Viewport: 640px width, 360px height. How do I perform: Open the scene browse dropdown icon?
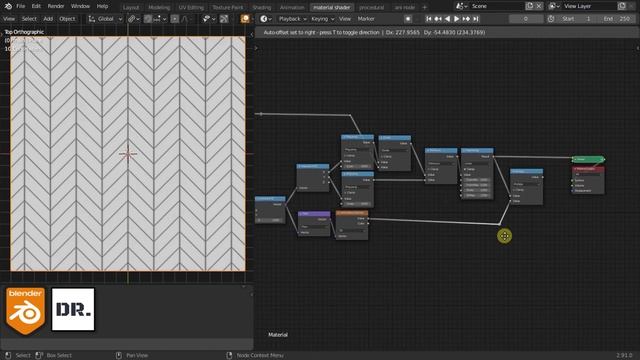[x=462, y=6]
